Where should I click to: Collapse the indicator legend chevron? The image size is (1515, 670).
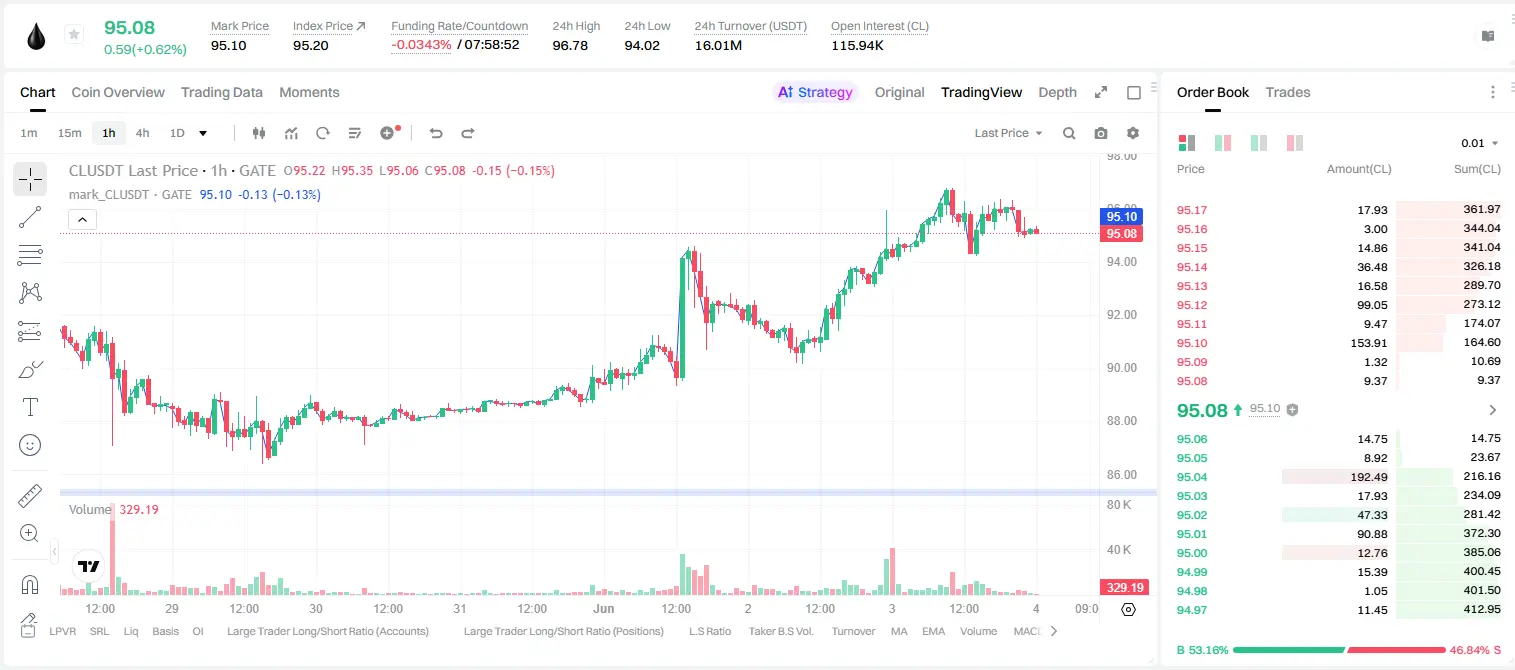point(82,219)
